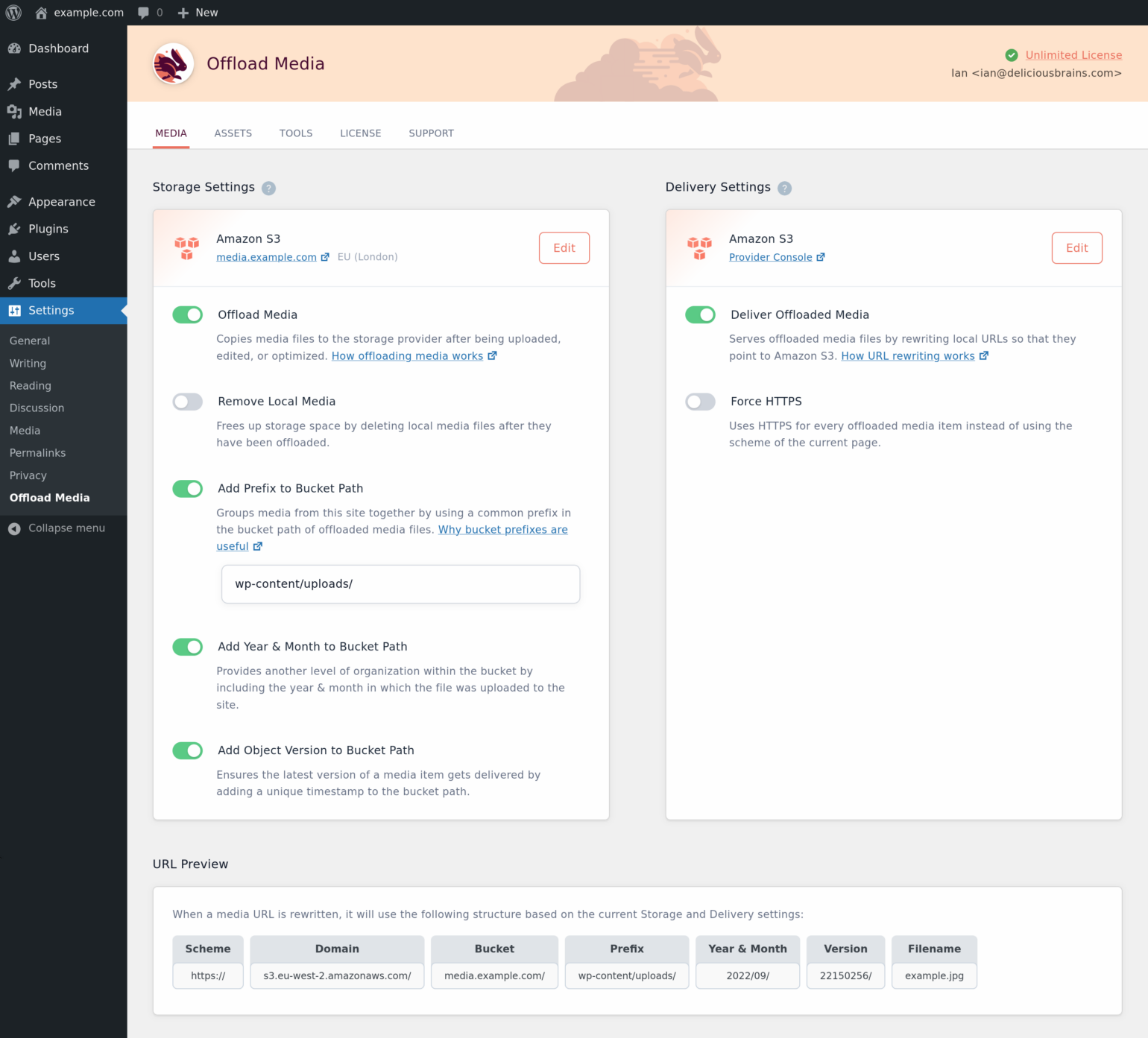The height and width of the screenshot is (1038, 1148).
Task: Open Delivery Settings help question icon
Action: click(785, 188)
